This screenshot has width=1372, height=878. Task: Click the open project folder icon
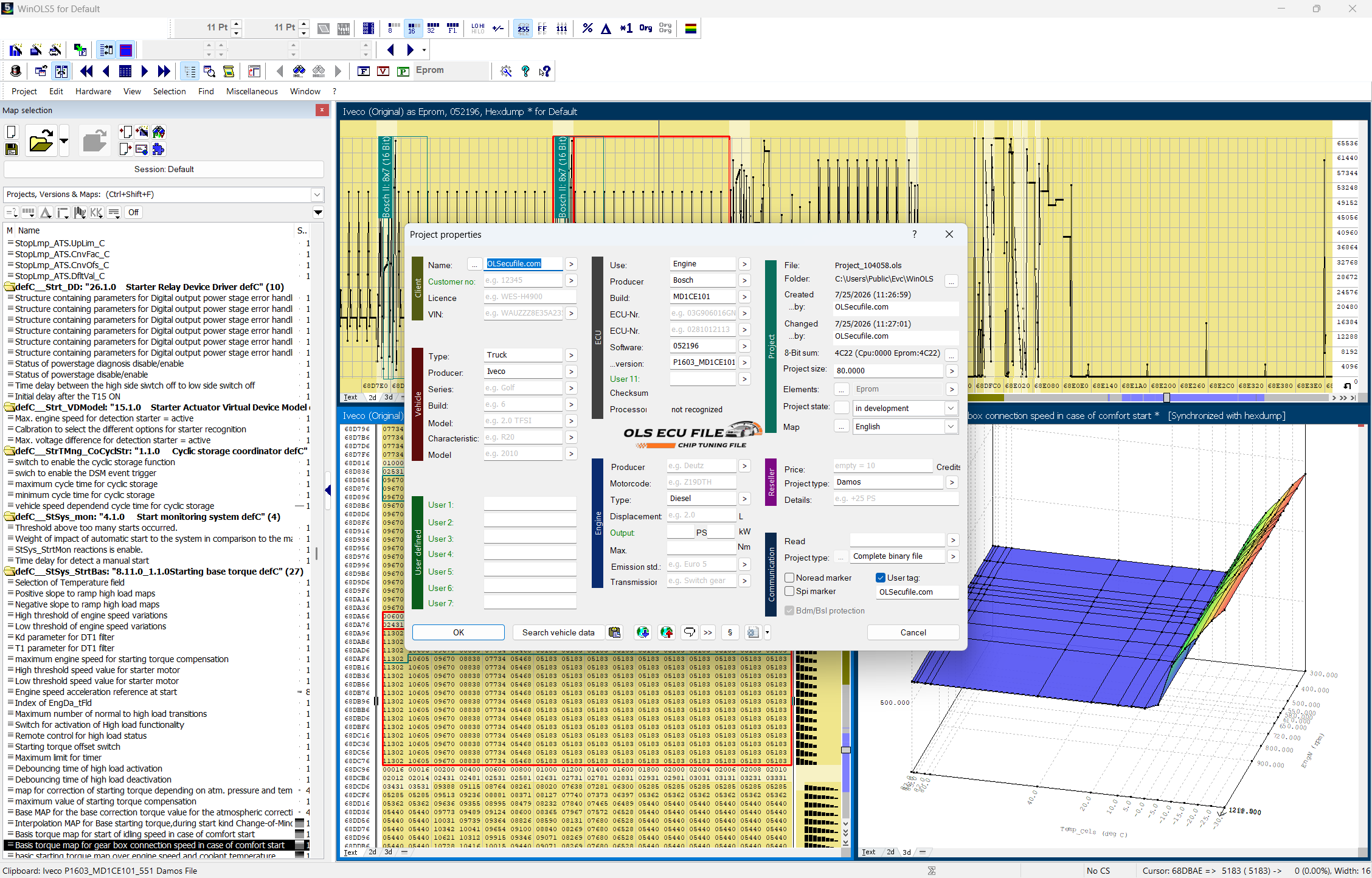[41, 141]
